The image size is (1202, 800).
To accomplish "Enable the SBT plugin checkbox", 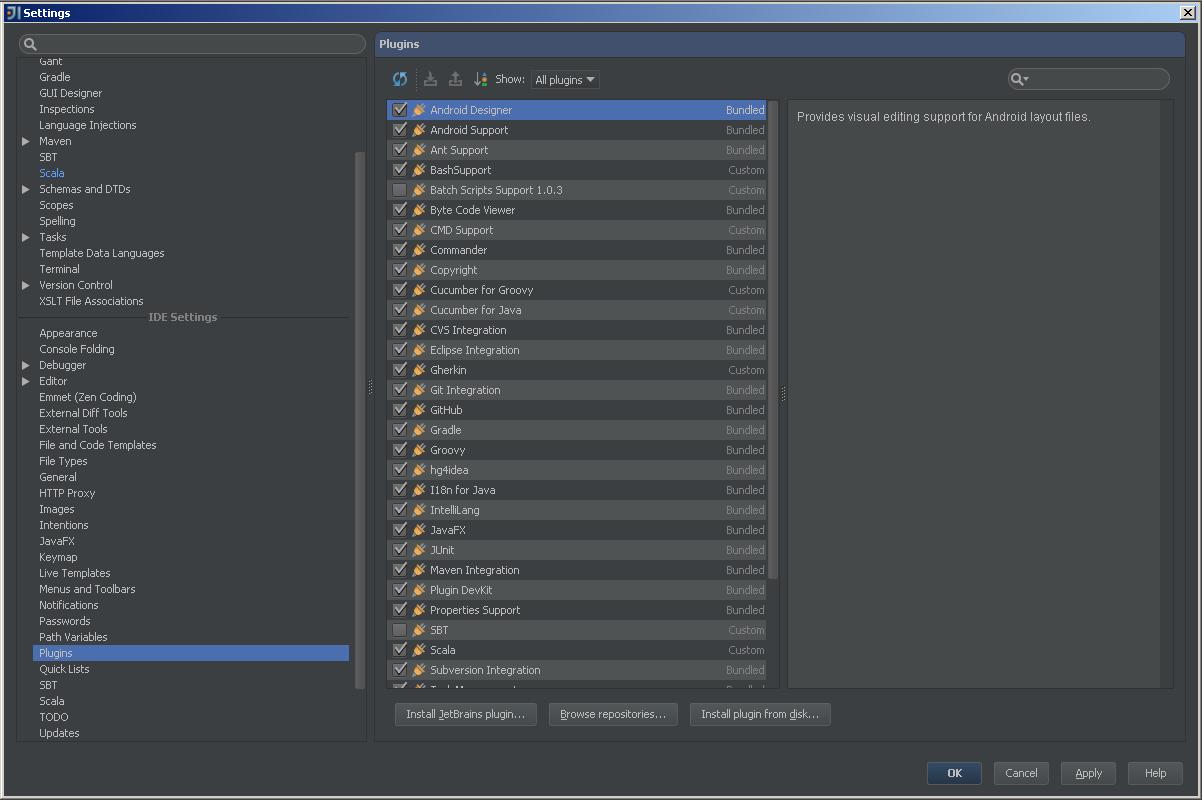I will point(400,630).
